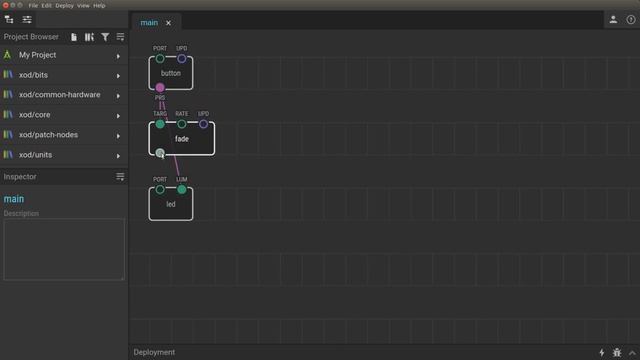Click the RATE pin on the fade node

point(182,124)
